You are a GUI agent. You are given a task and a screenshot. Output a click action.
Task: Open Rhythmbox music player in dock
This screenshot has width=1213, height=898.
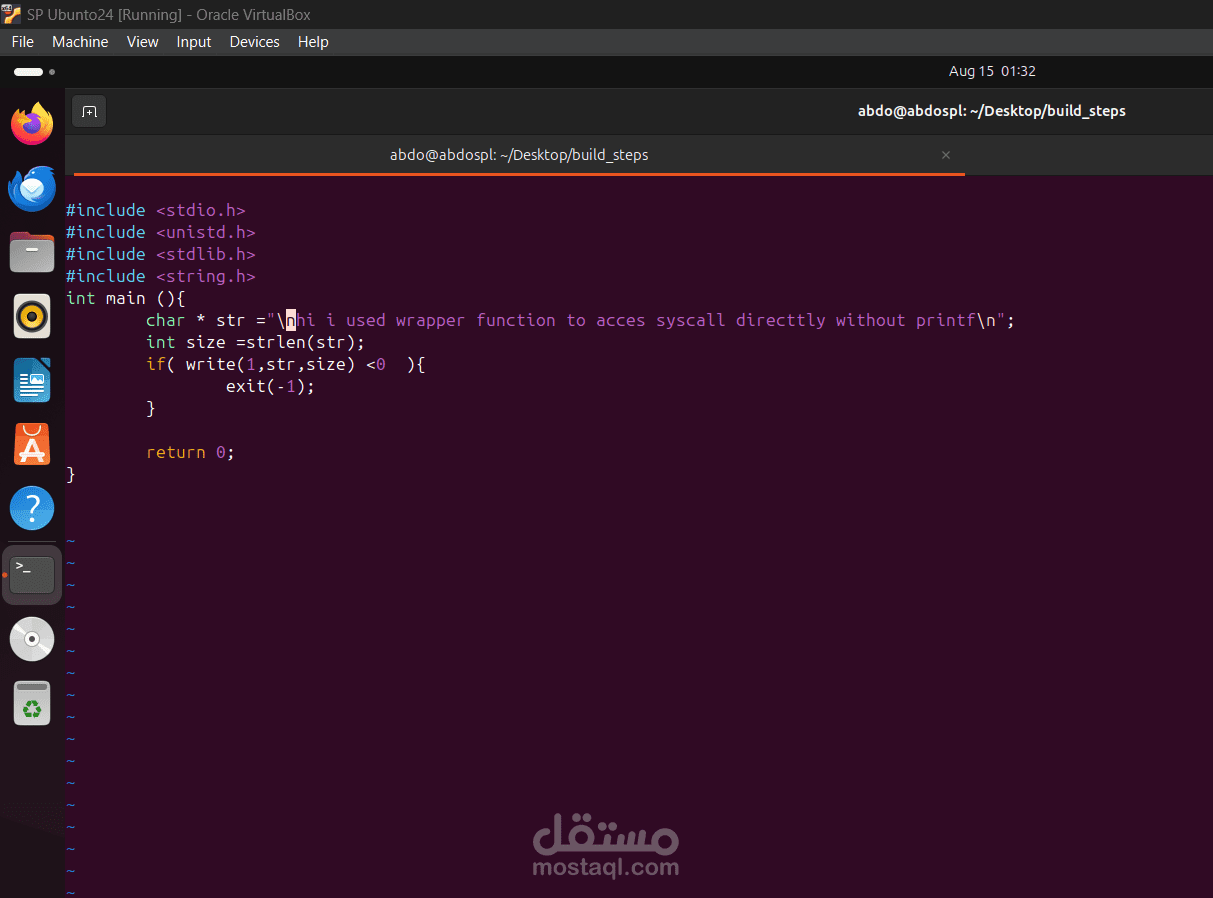click(x=32, y=316)
